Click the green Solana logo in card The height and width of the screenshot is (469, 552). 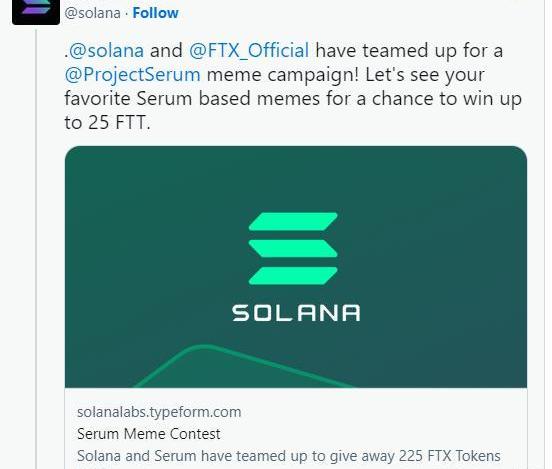(293, 248)
